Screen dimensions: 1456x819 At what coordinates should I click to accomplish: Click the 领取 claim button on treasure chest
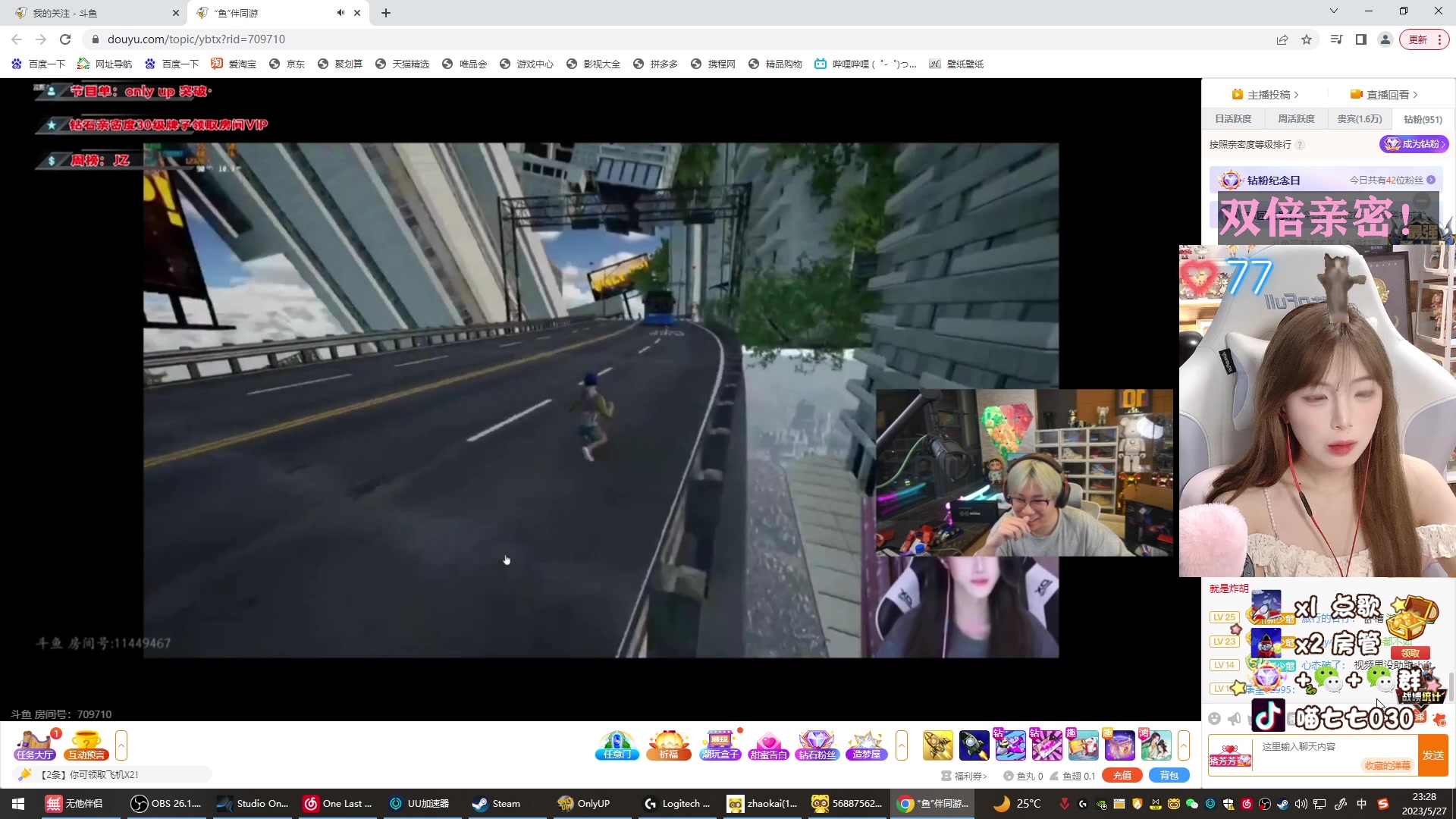click(x=1410, y=653)
